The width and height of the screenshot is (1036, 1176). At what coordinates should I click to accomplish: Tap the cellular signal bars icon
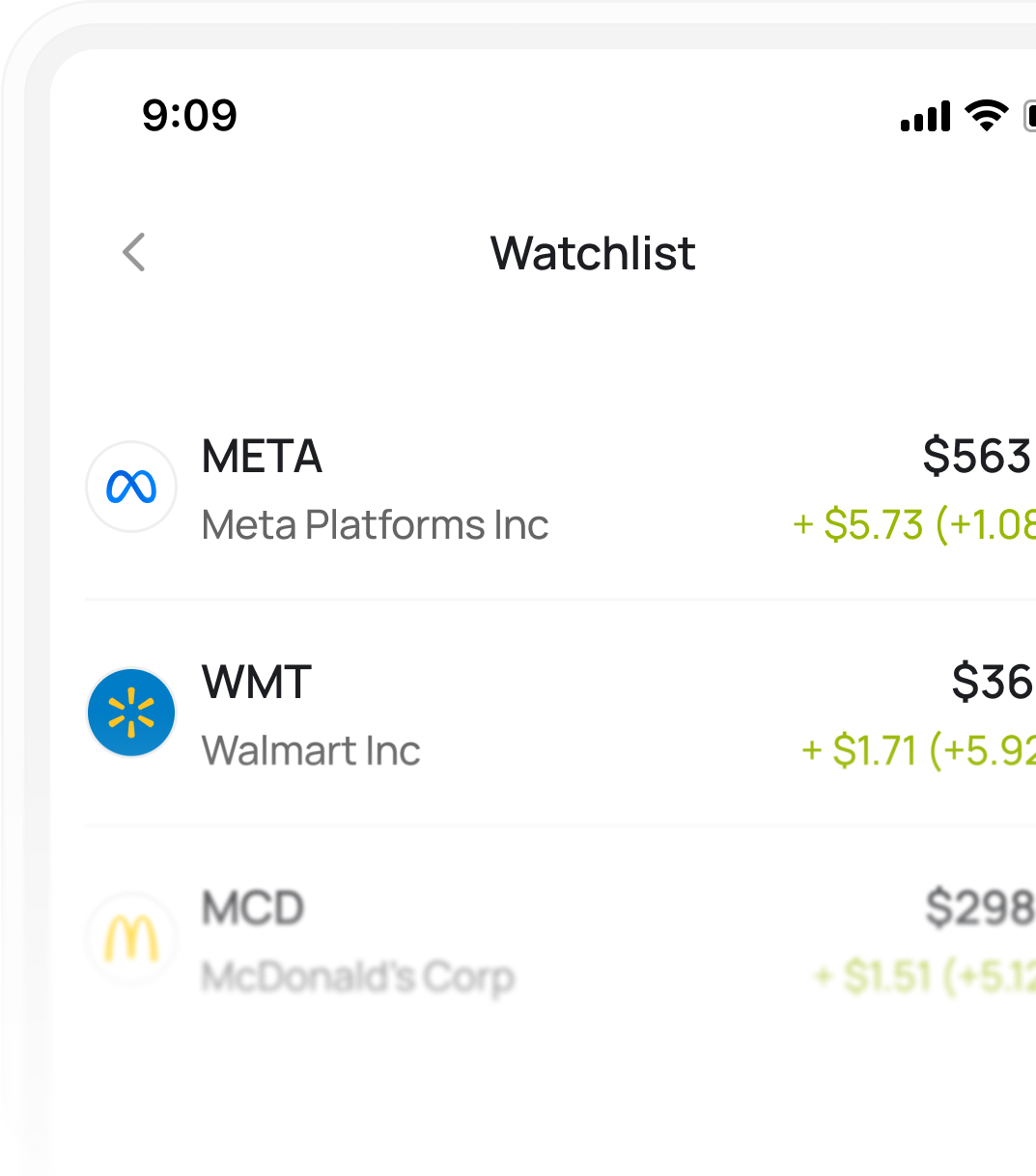(925, 117)
